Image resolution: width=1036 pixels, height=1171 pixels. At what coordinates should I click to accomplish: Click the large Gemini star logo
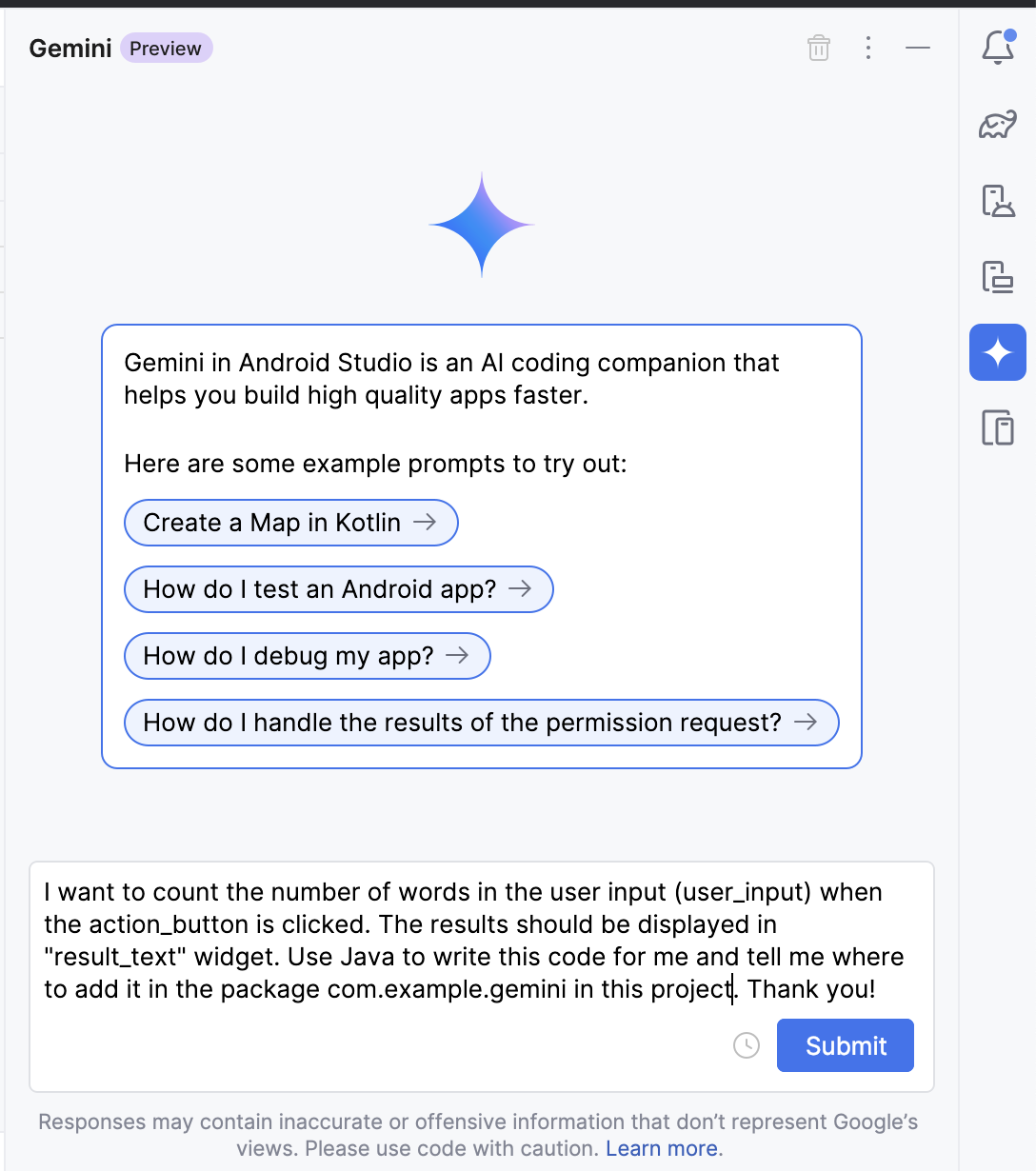coord(482,225)
